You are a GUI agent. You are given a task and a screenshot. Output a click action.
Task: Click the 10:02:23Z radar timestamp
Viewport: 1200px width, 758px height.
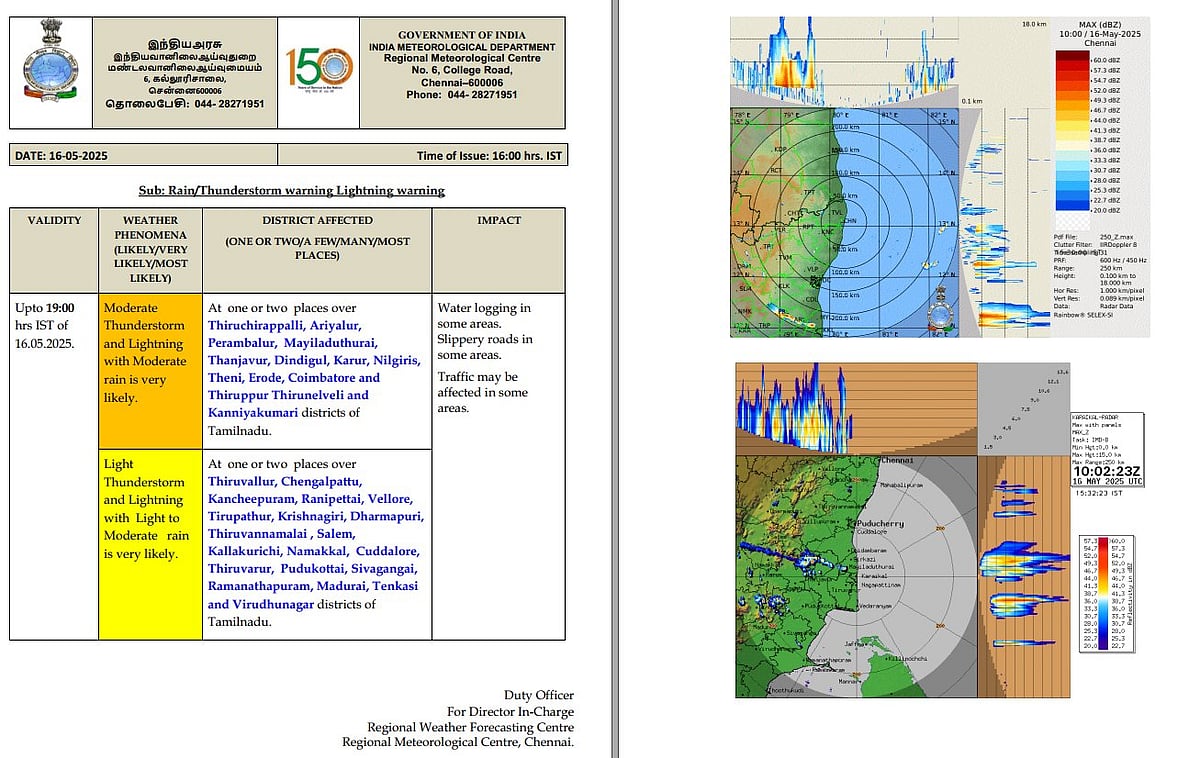(1106, 468)
